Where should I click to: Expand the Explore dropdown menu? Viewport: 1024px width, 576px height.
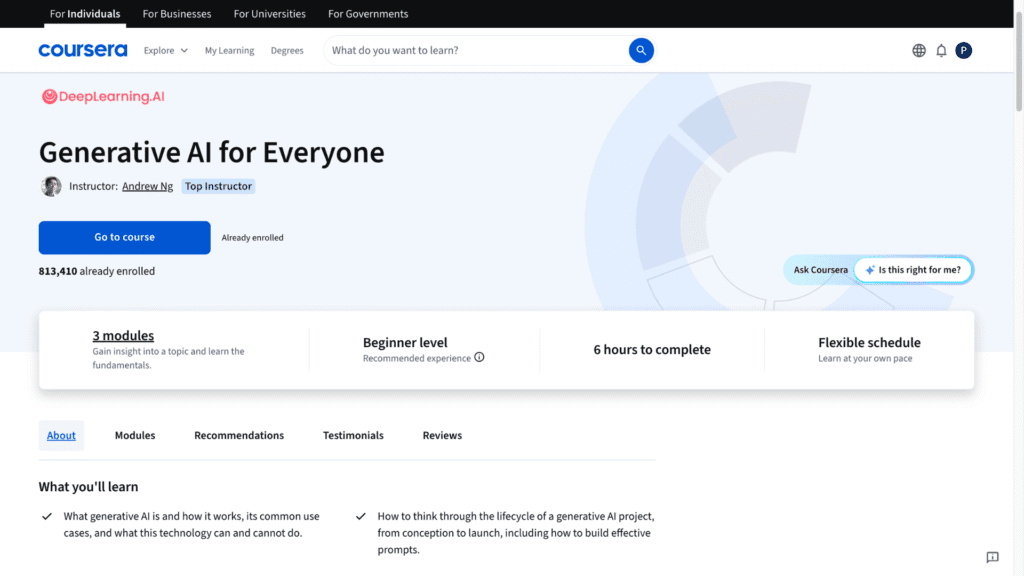click(x=165, y=50)
